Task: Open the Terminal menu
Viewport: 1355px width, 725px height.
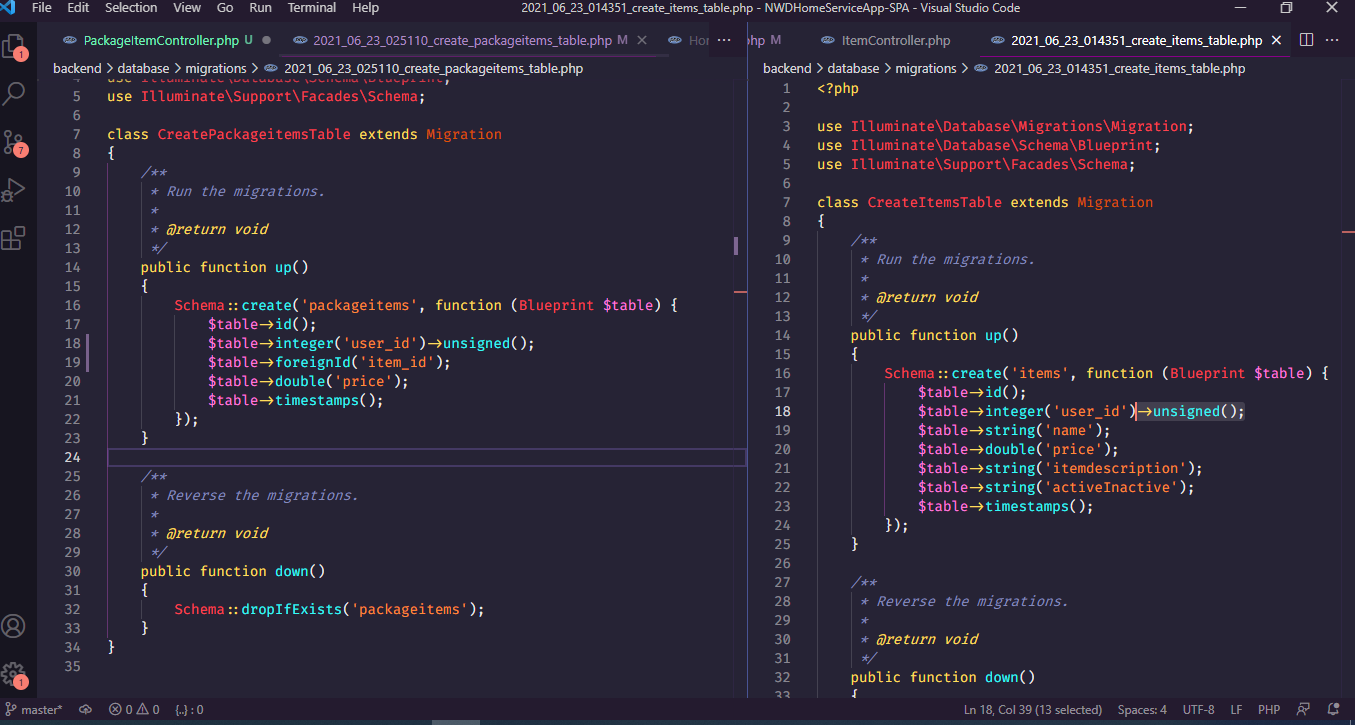Action: [312, 8]
